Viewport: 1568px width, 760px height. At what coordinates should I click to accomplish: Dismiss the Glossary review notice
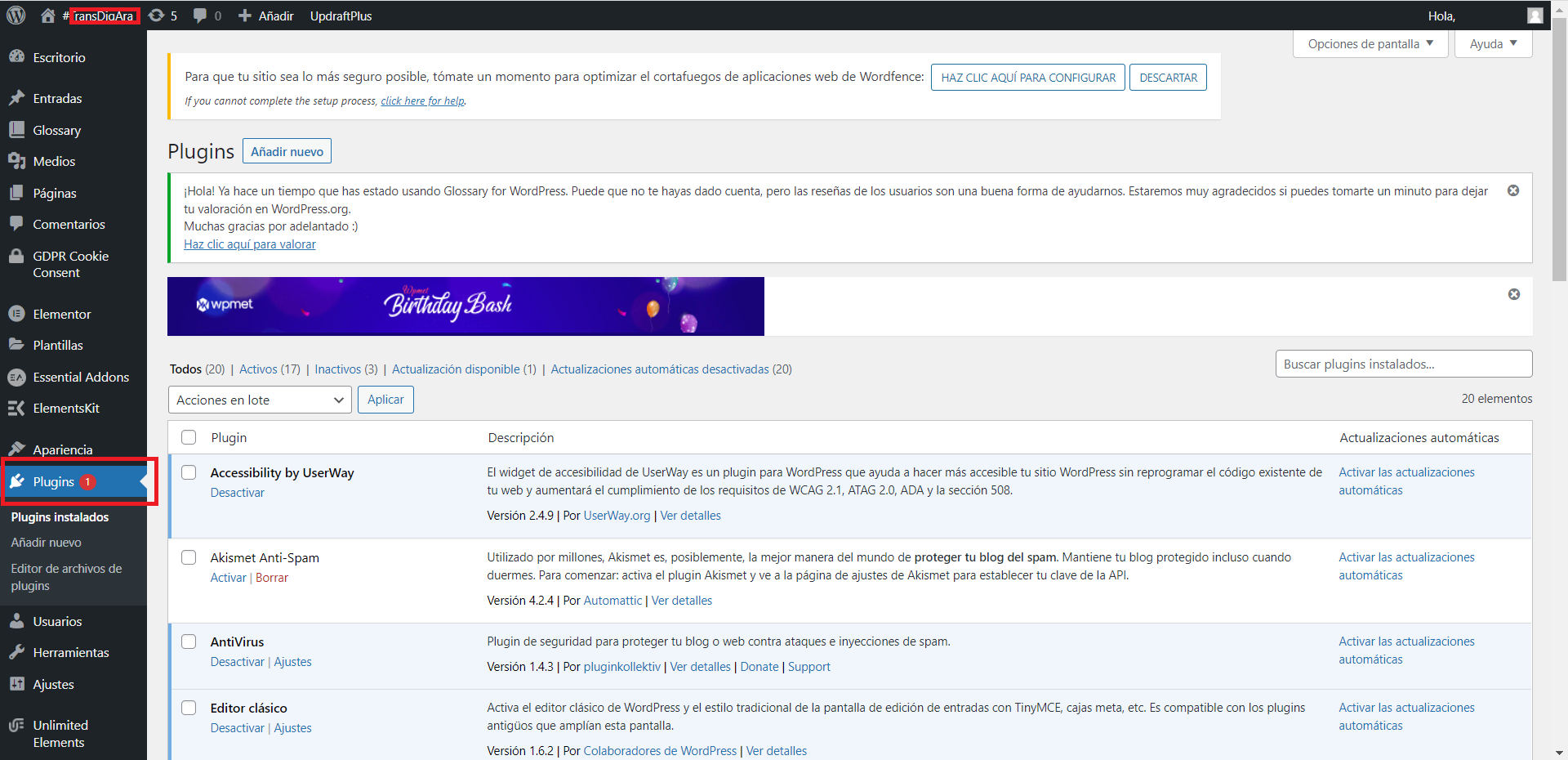click(1513, 190)
